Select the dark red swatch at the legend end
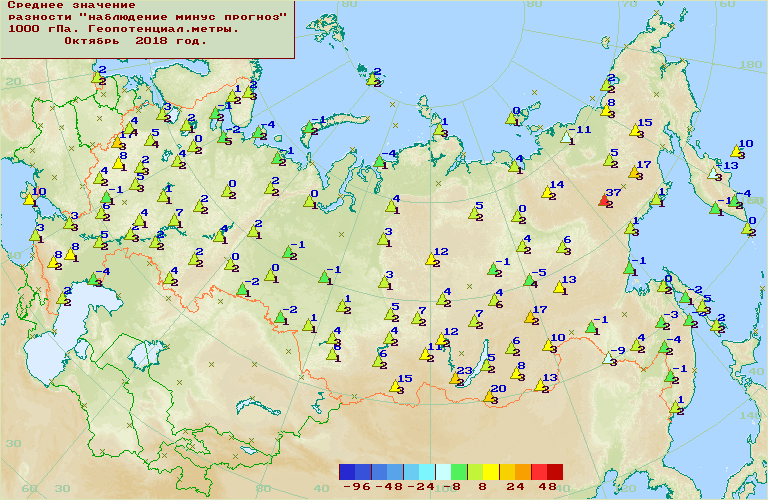This screenshot has width=768, height=500. click(x=555, y=472)
